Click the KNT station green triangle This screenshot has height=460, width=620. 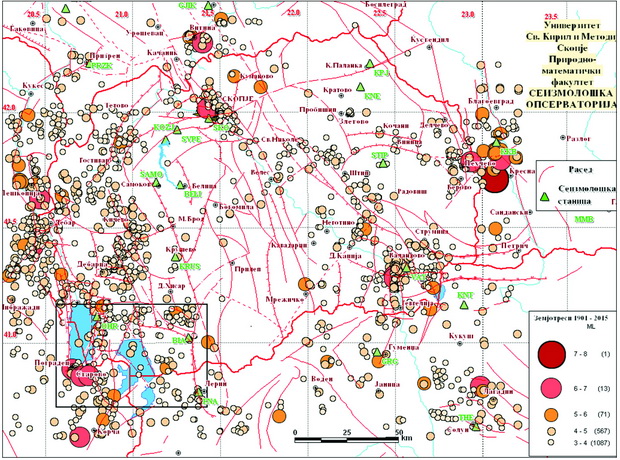coord(463,305)
